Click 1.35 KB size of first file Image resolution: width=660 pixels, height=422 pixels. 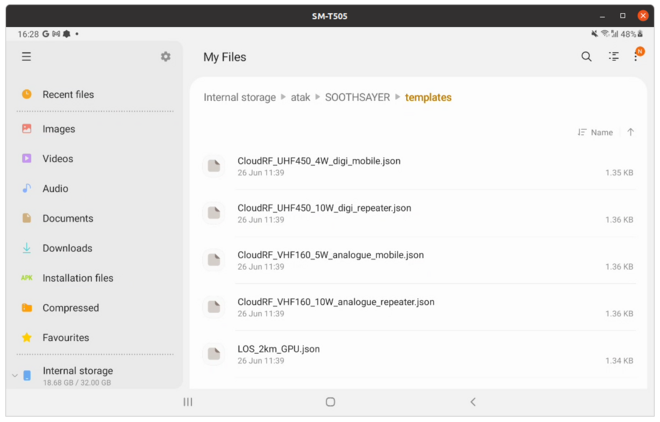click(x=619, y=173)
